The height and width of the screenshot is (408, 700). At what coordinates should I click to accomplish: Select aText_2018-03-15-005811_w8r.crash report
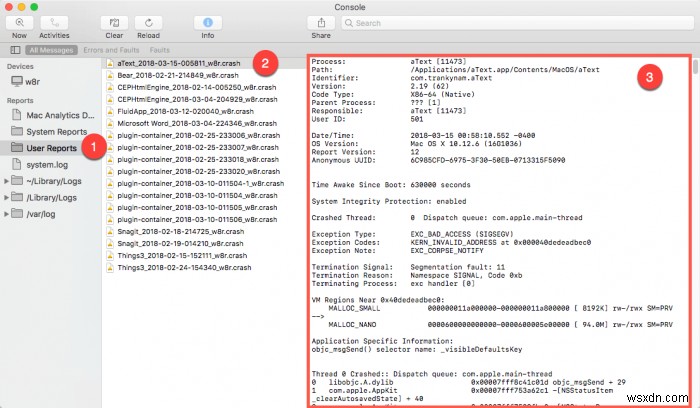[179, 63]
